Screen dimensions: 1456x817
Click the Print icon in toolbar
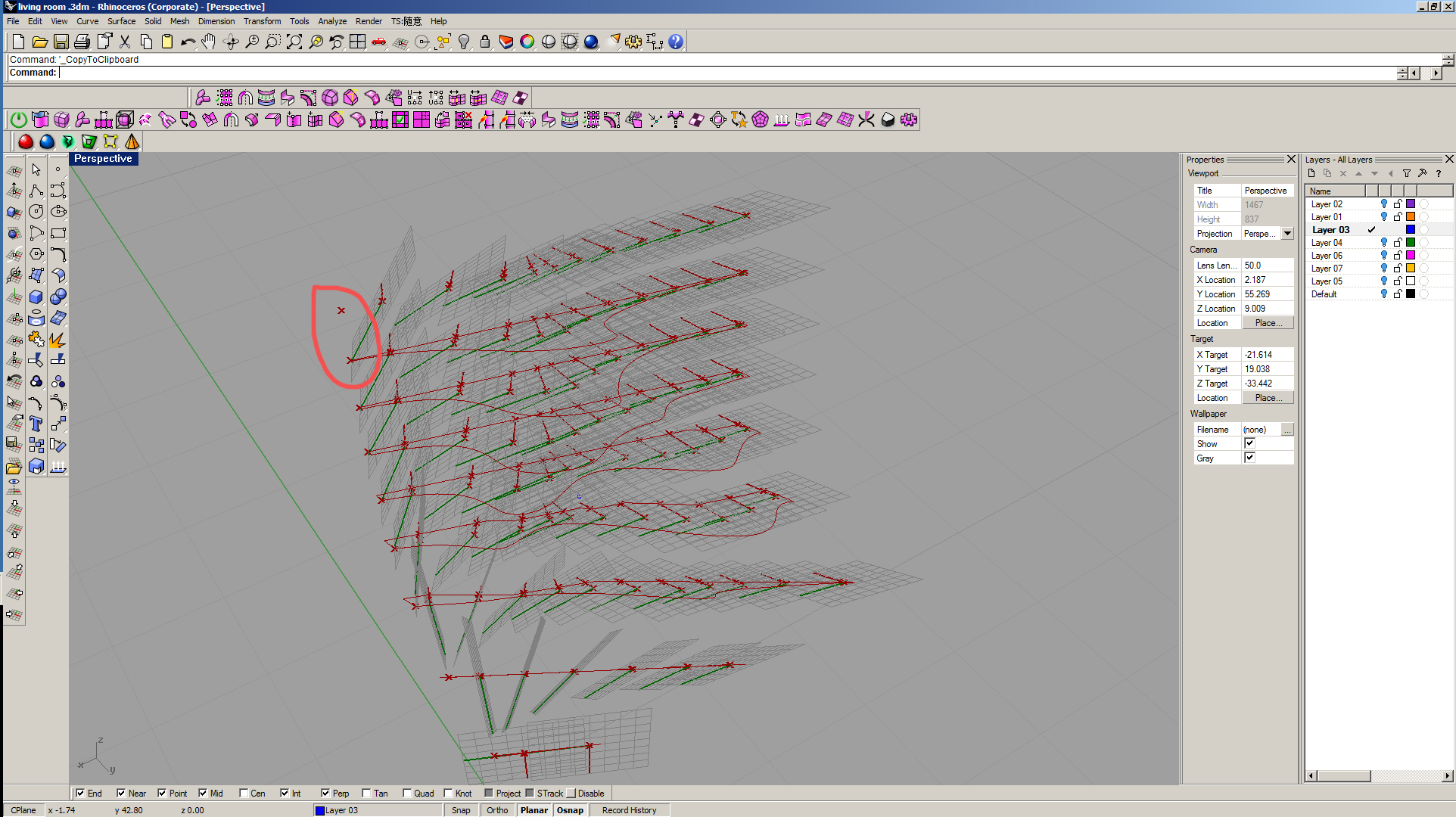(82, 42)
